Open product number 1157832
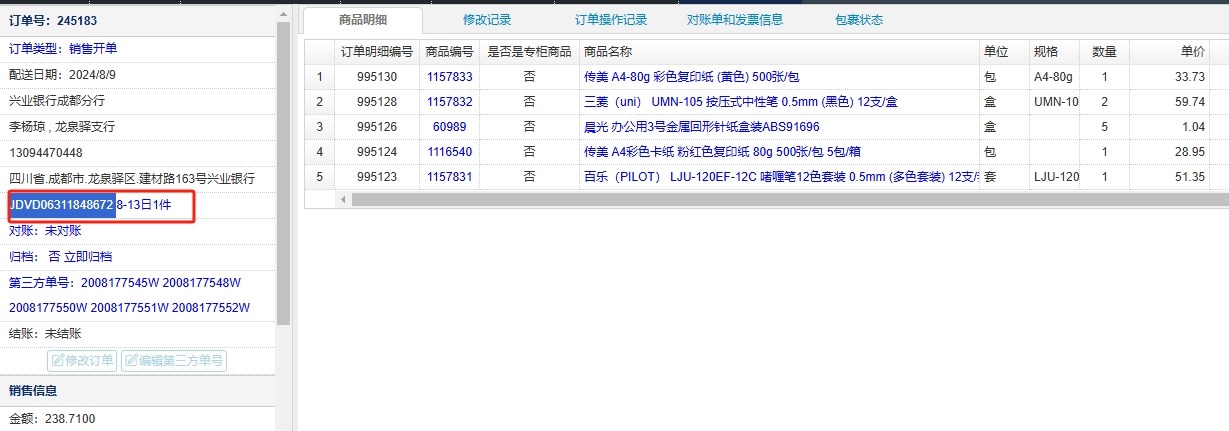Image resolution: width=1229 pixels, height=431 pixels. click(449, 102)
